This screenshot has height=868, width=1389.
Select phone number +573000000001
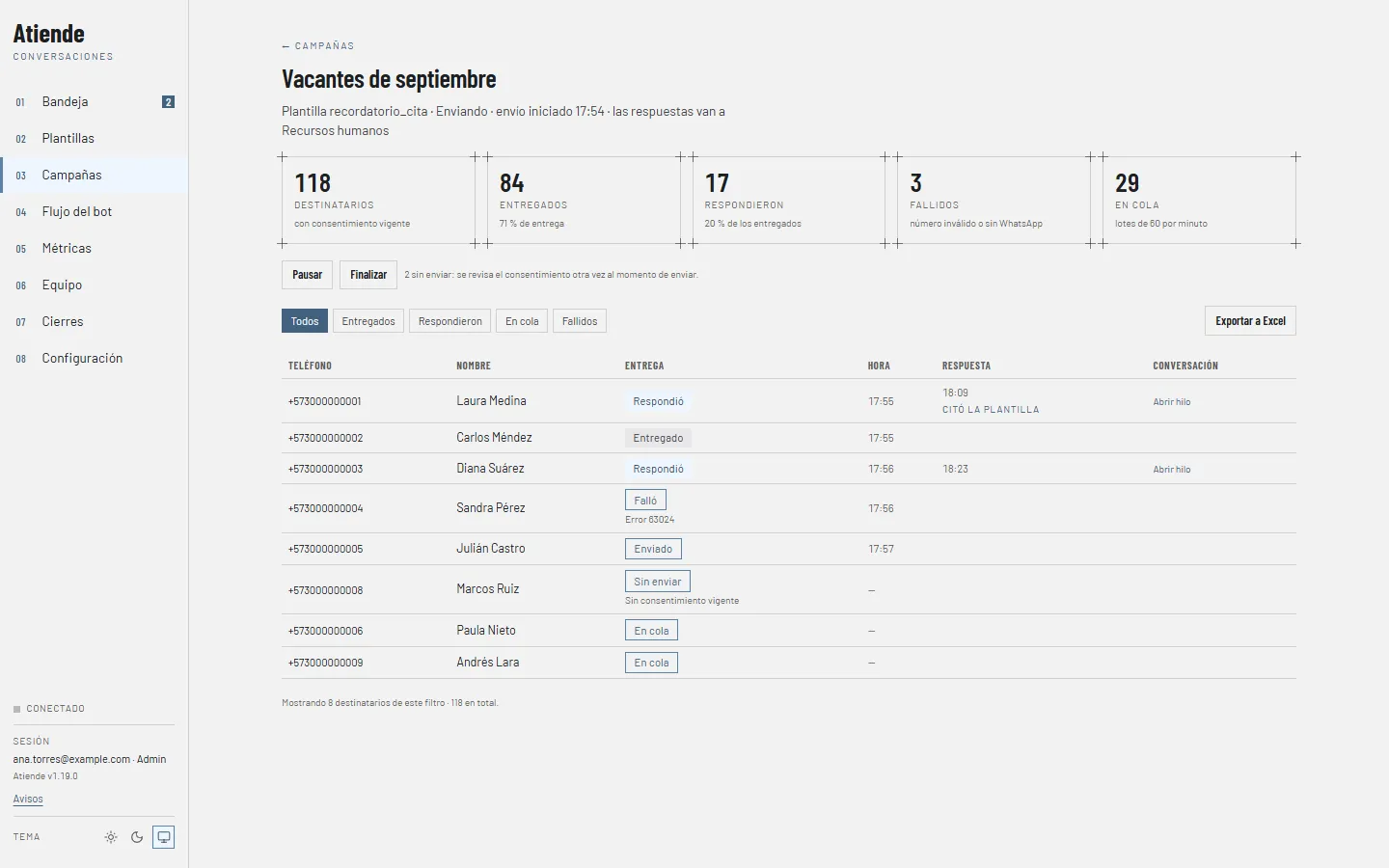click(324, 401)
